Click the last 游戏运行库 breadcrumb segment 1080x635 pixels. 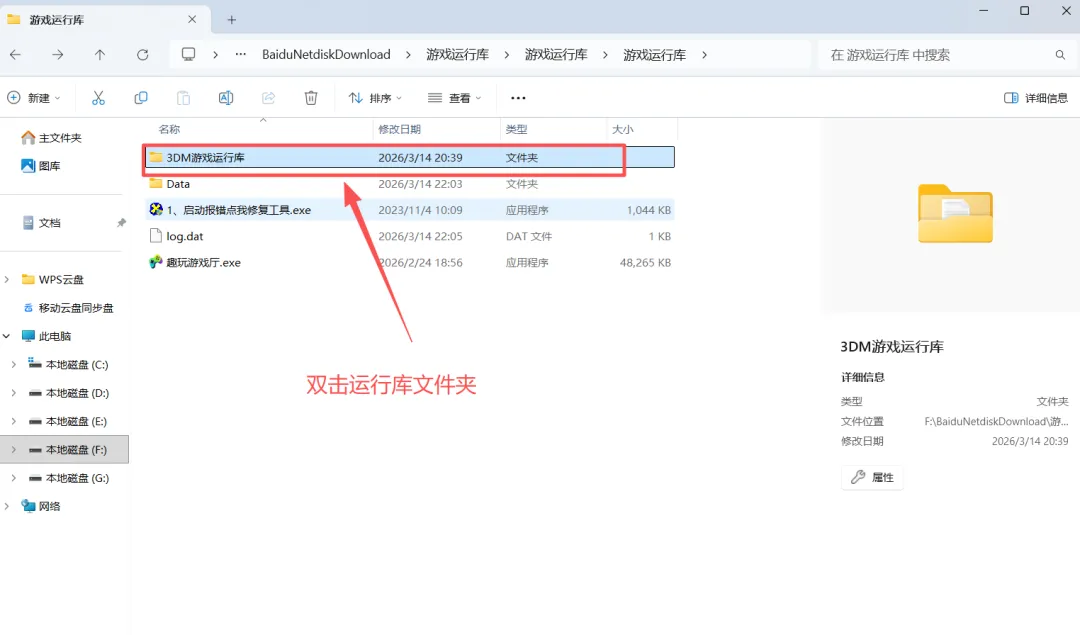(x=654, y=54)
